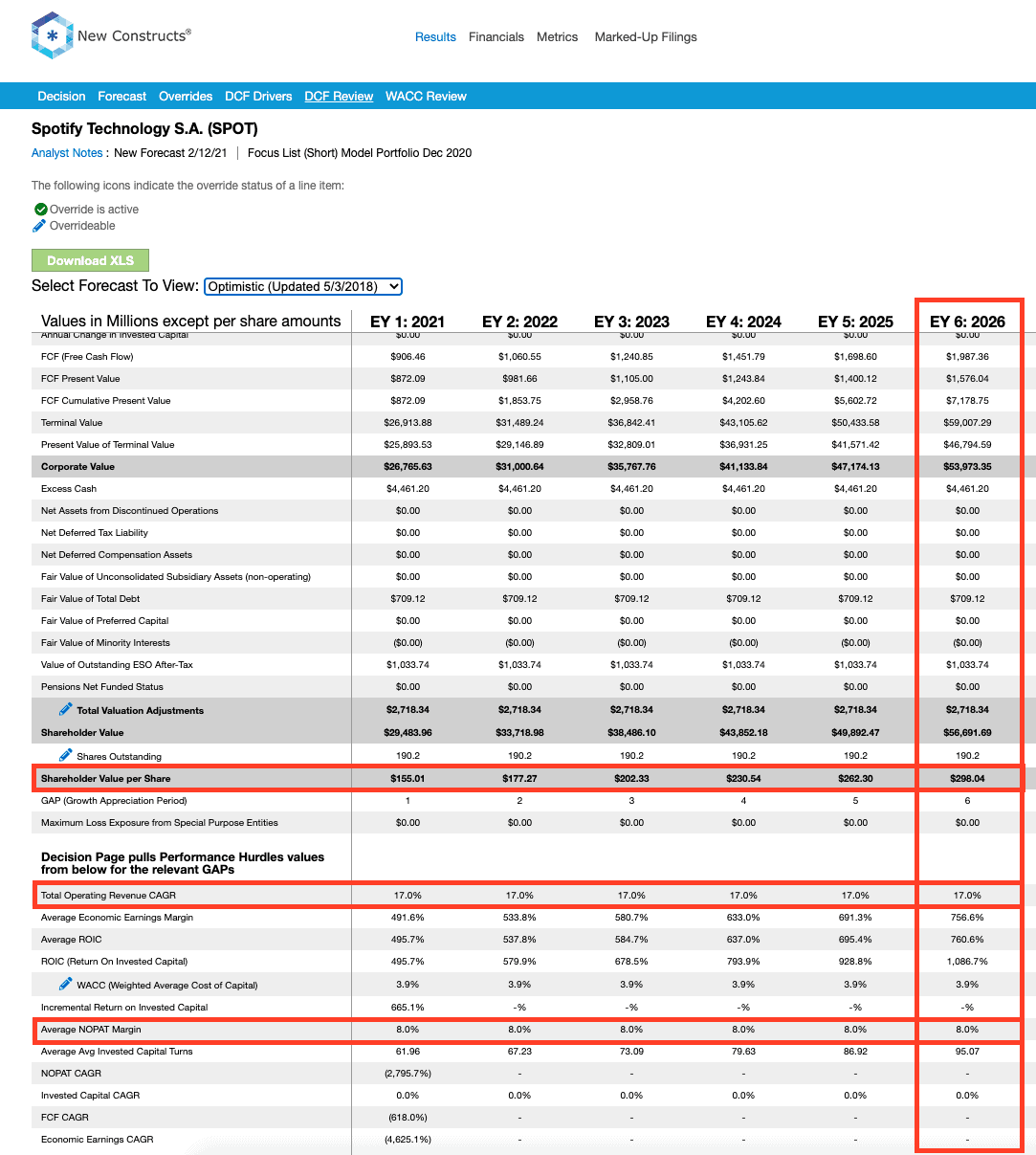This screenshot has height=1155, width=1036.
Task: Click the pencil icon next to 'Overrideable' legend
Action: [x=39, y=226]
